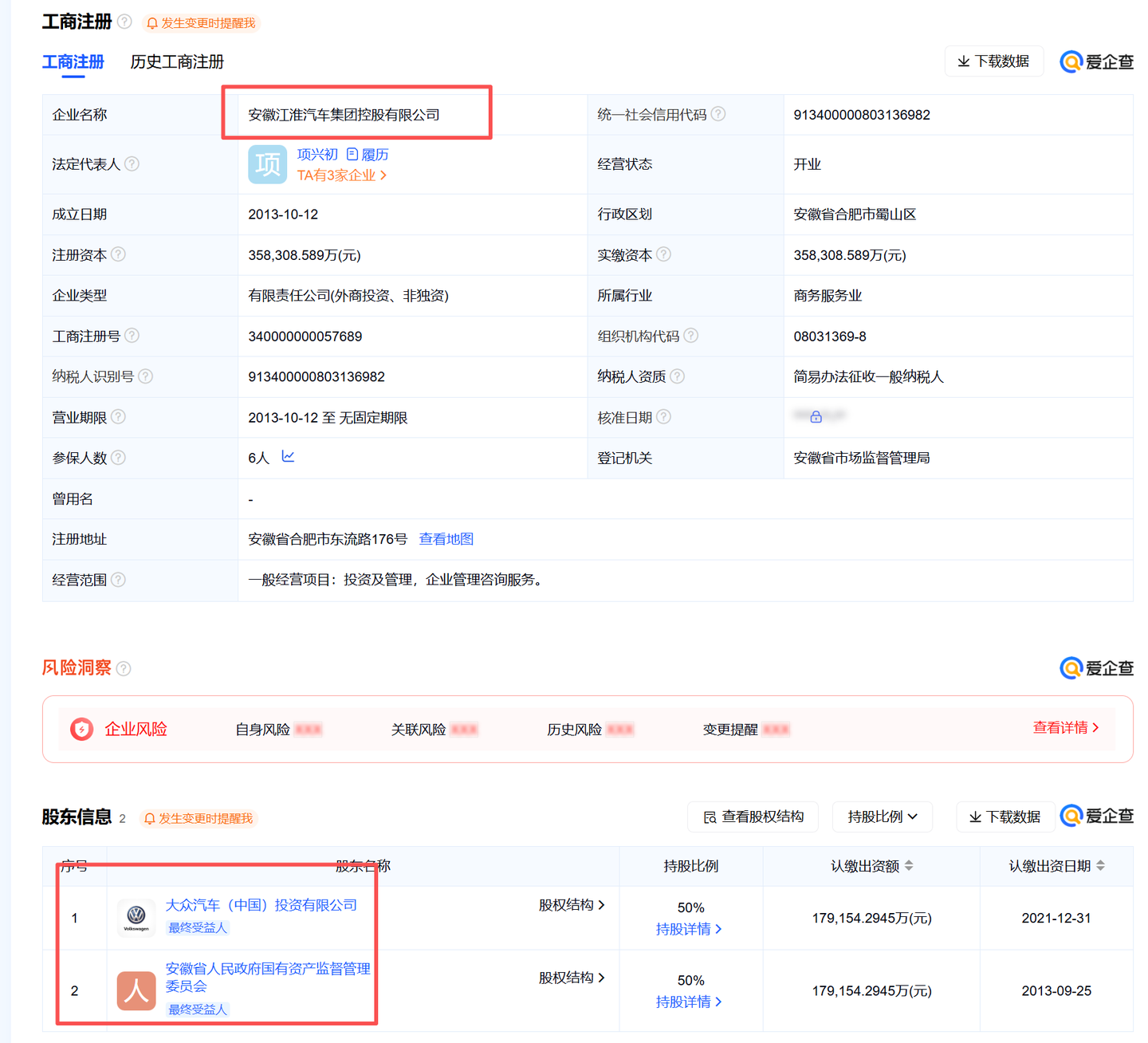Expand 股权结构 for 大众汽车 row
The width and height of the screenshot is (1148, 1043).
(x=572, y=905)
